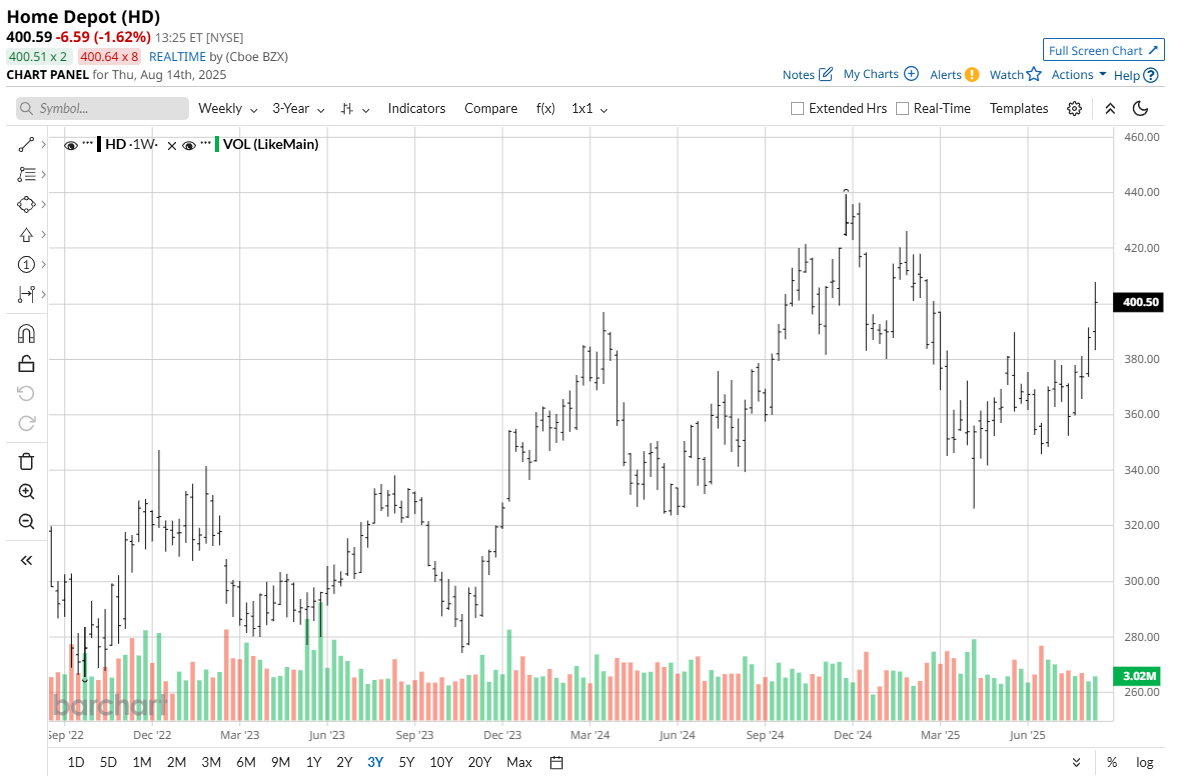Screen dimensions: 1187x782
Task: Expand the shapes tool submenu chevron
Action: 44,204
